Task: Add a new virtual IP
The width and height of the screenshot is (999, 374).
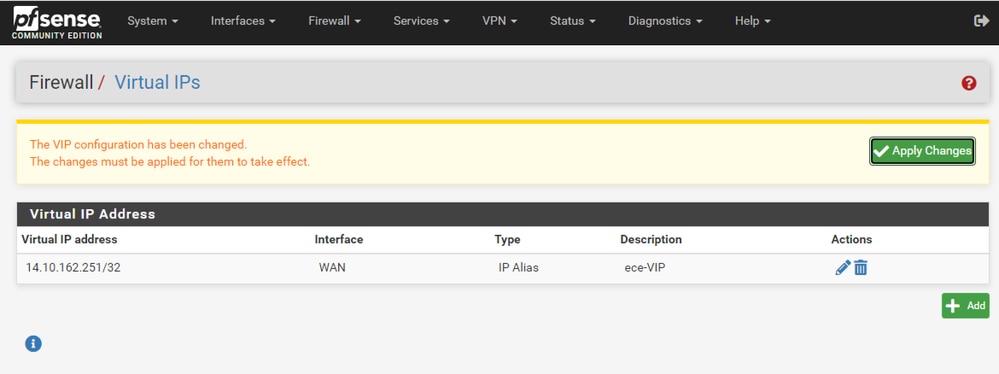Action: tap(965, 306)
